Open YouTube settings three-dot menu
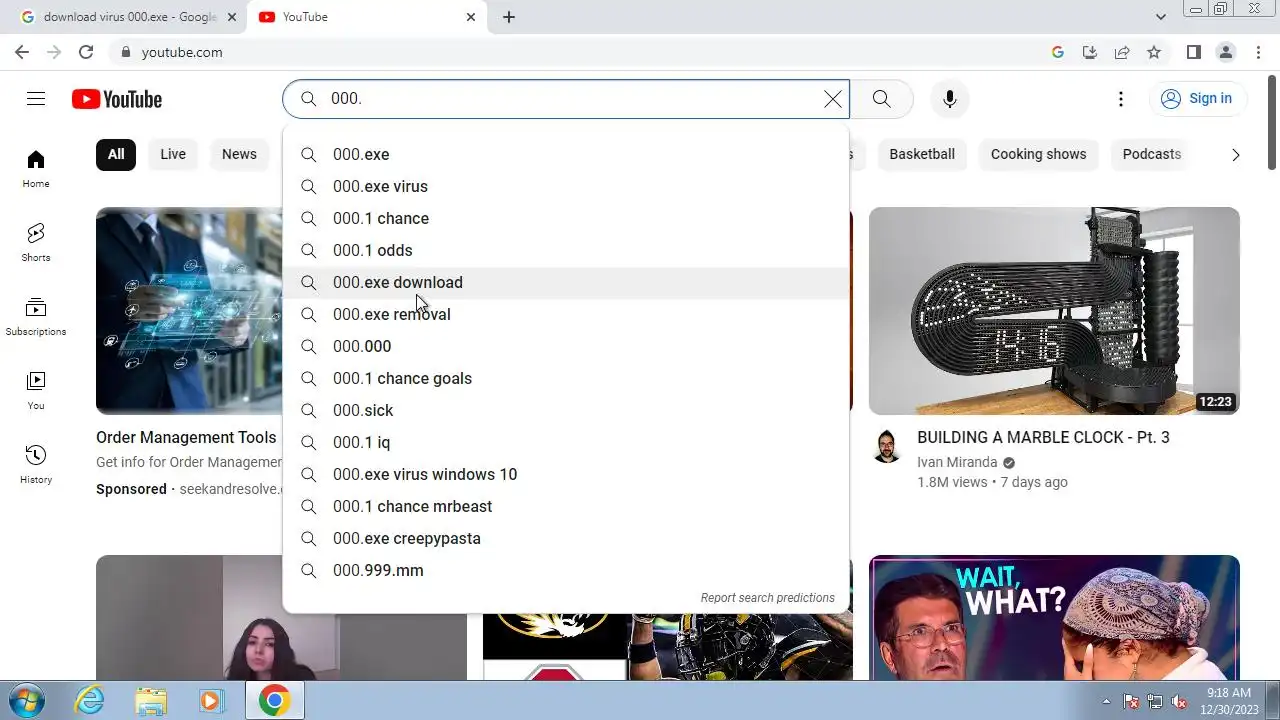1280x720 pixels. pos(1121,99)
